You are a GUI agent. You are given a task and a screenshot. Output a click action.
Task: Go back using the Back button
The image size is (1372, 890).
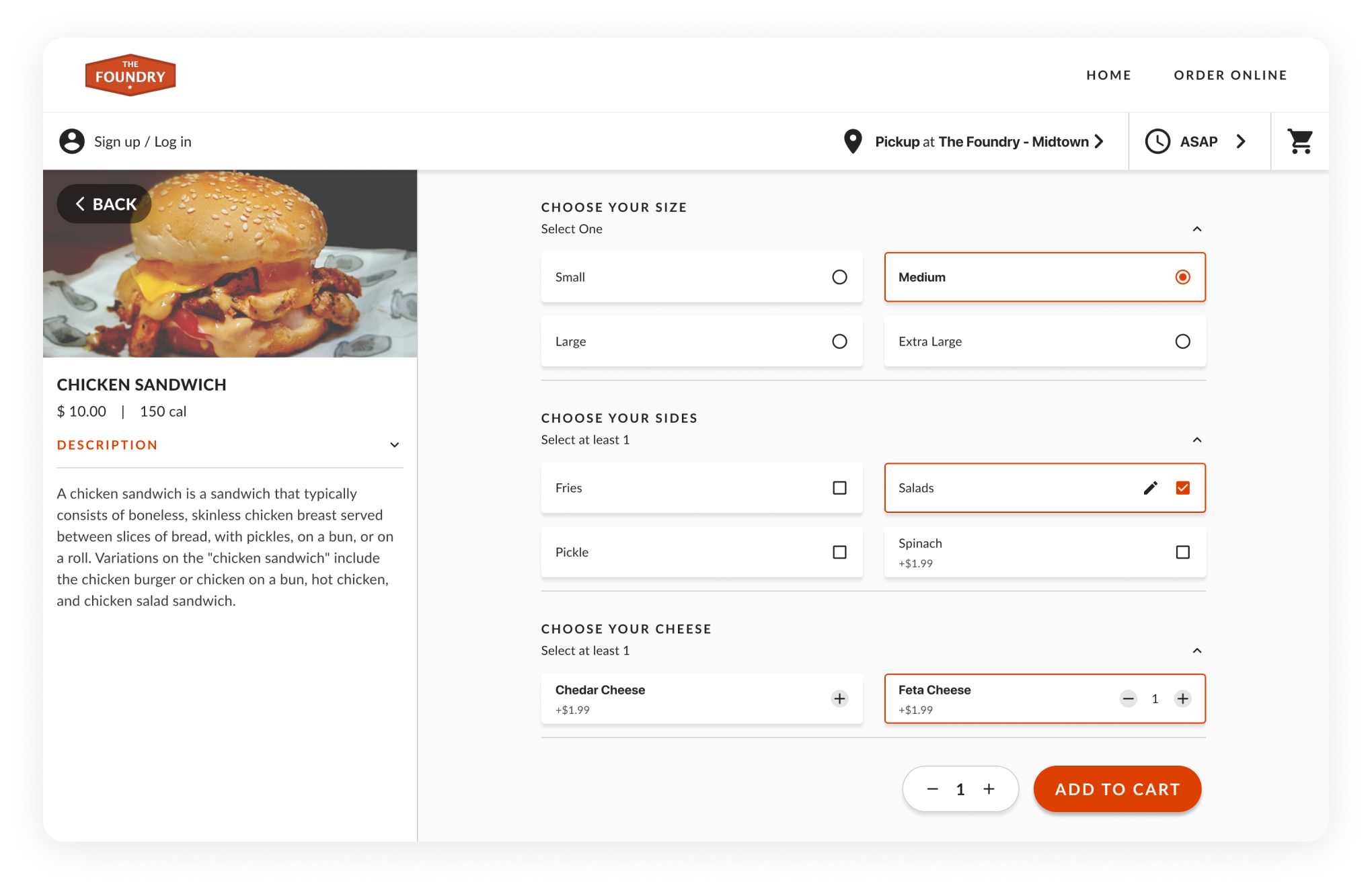click(x=105, y=204)
